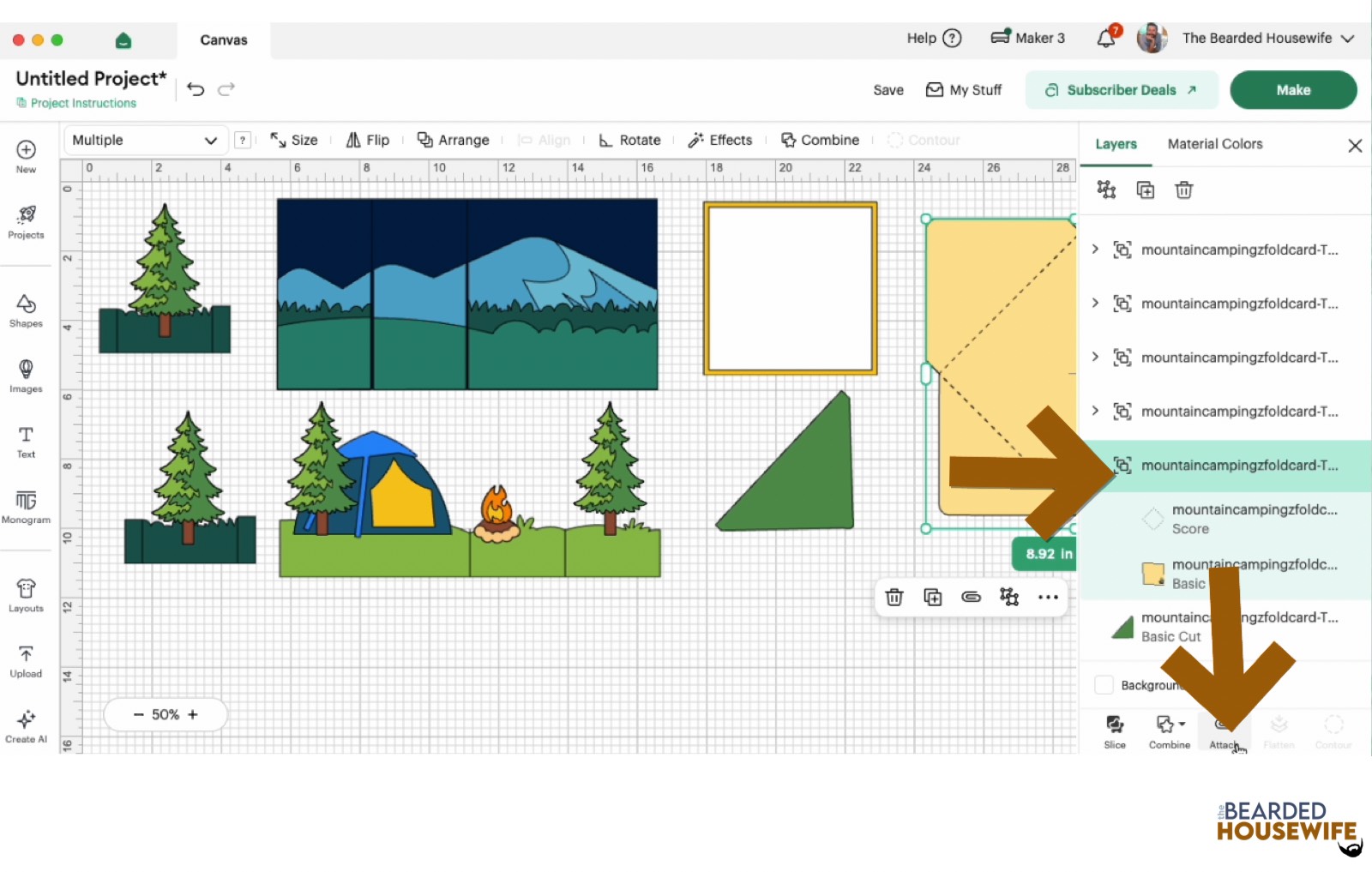Open the Layouts panel
The height and width of the screenshot is (872, 1372).
[26, 596]
